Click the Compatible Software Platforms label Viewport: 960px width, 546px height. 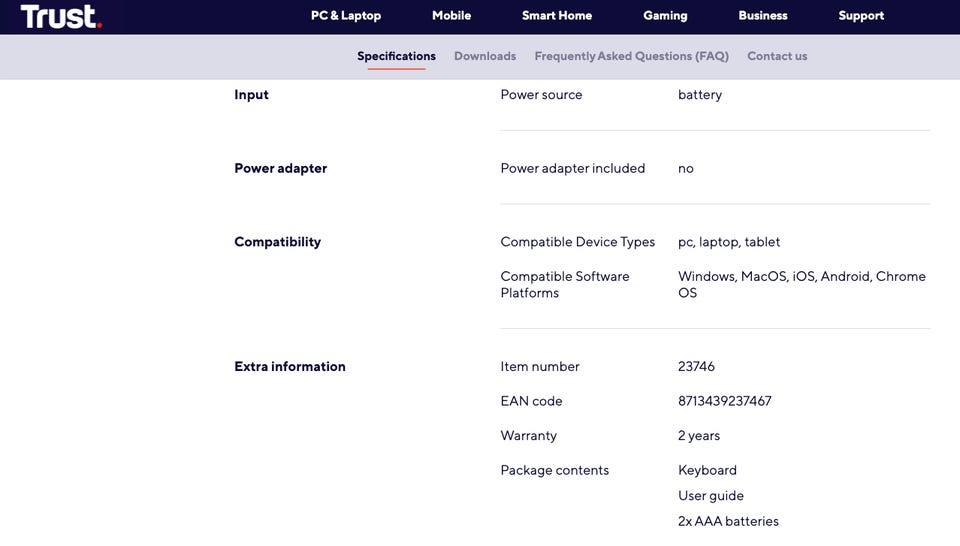[565, 284]
